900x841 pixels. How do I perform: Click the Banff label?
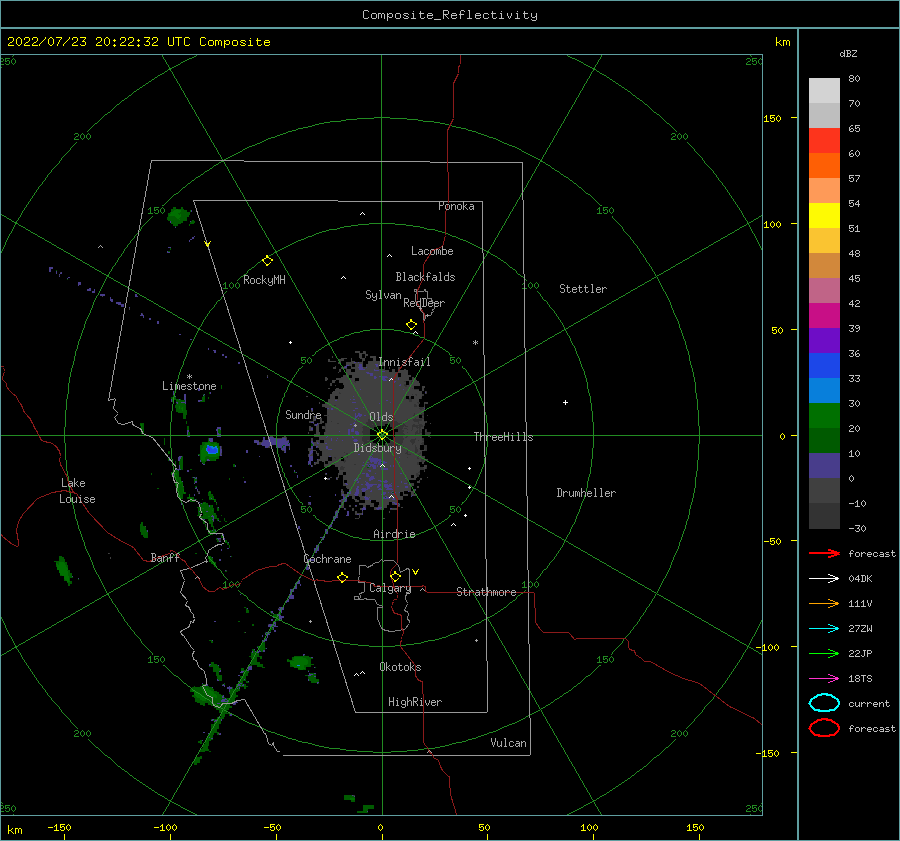pyautogui.click(x=165, y=557)
